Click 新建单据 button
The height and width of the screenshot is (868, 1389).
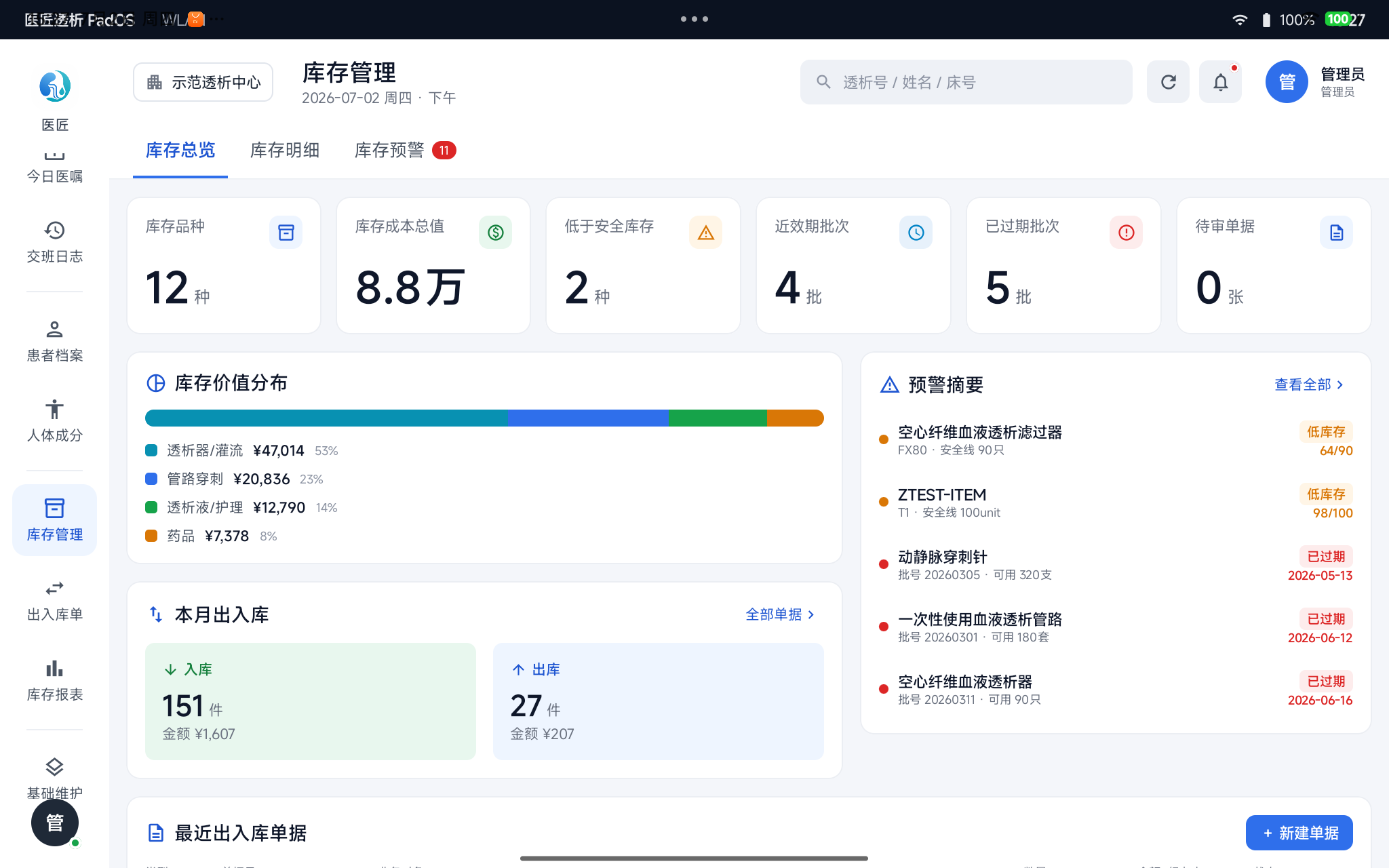point(1299,833)
